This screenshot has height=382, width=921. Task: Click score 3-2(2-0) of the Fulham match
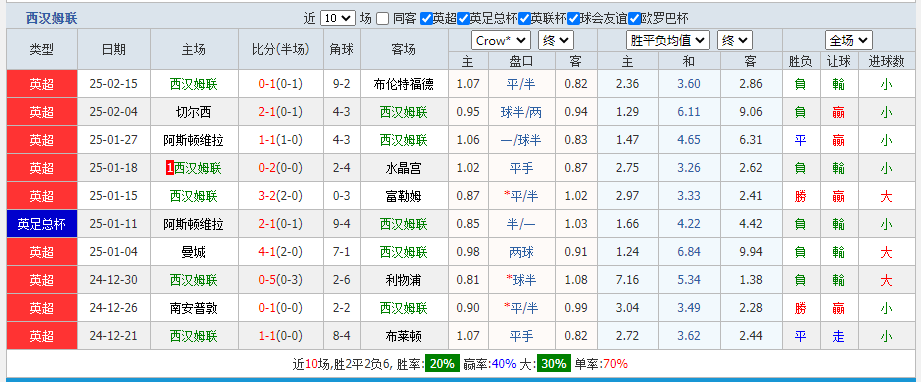click(281, 196)
